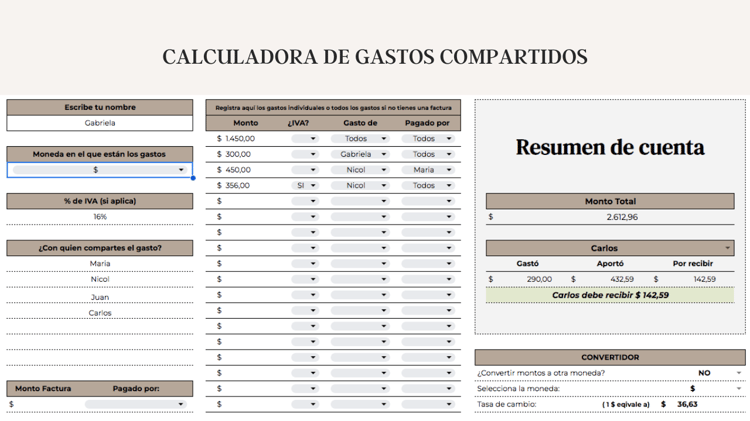Select the 16% IVA percentage cell
This screenshot has height=421, width=750.
[x=99, y=217]
